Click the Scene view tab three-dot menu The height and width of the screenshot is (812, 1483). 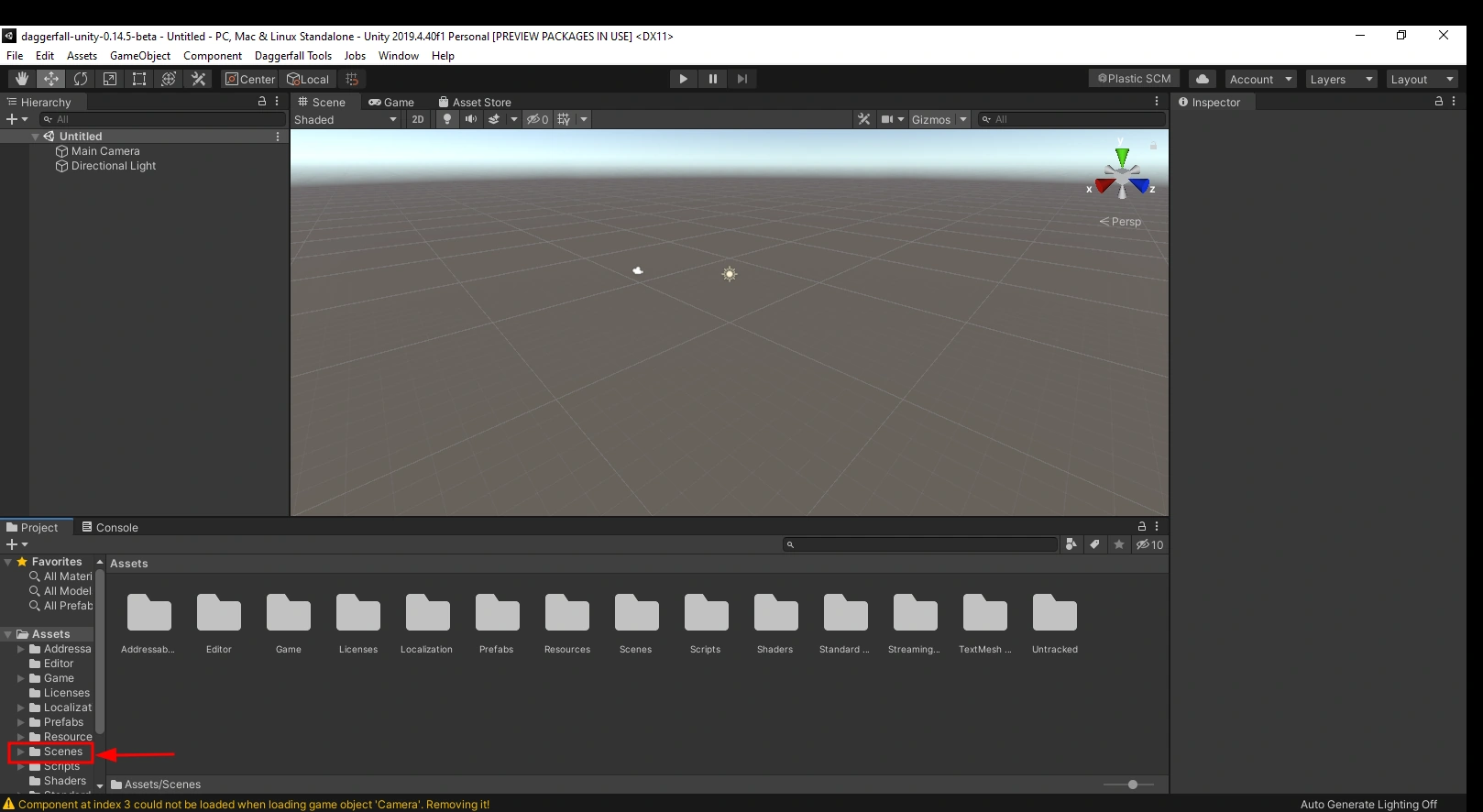(x=1157, y=102)
